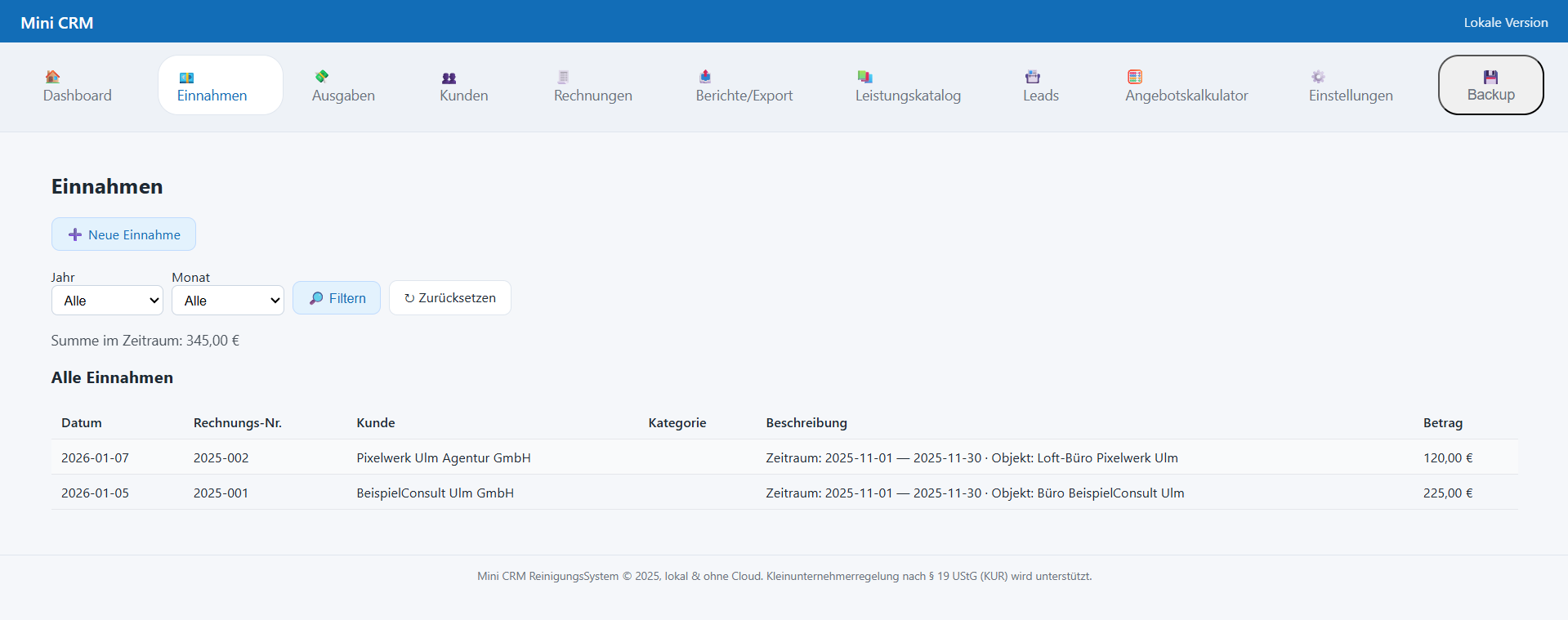Click the Leistungskatalog icon
1568x620 pixels.
tap(865, 77)
